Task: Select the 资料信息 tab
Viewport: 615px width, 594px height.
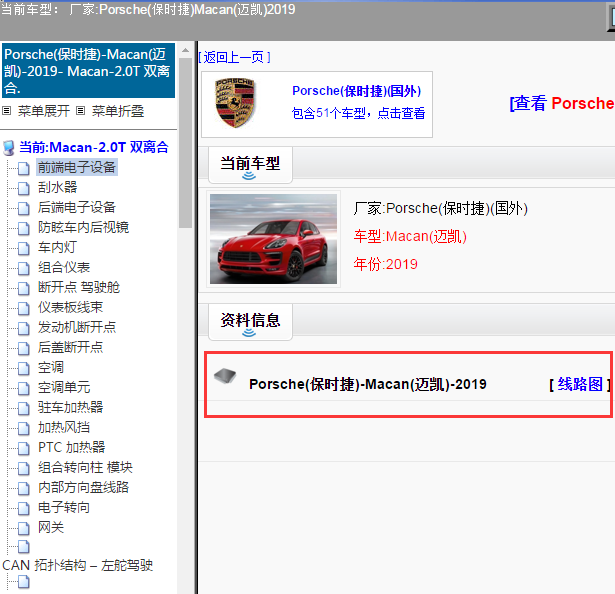Action: (x=250, y=322)
